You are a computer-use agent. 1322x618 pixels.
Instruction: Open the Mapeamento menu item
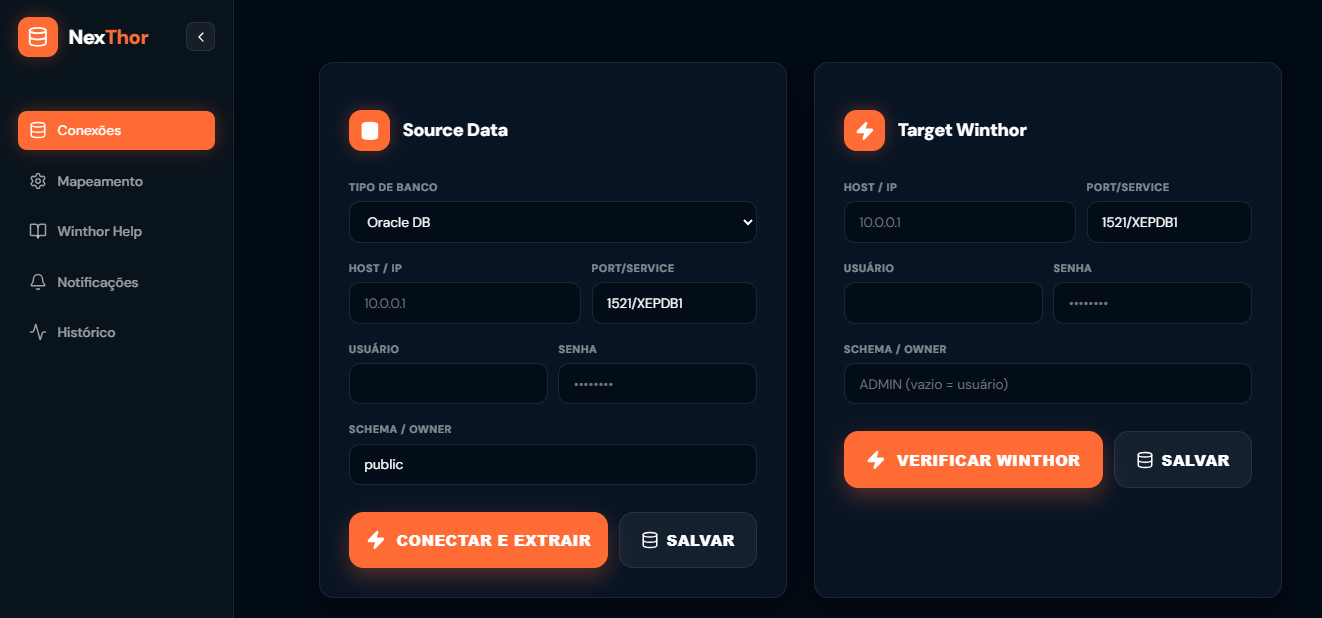(116, 181)
